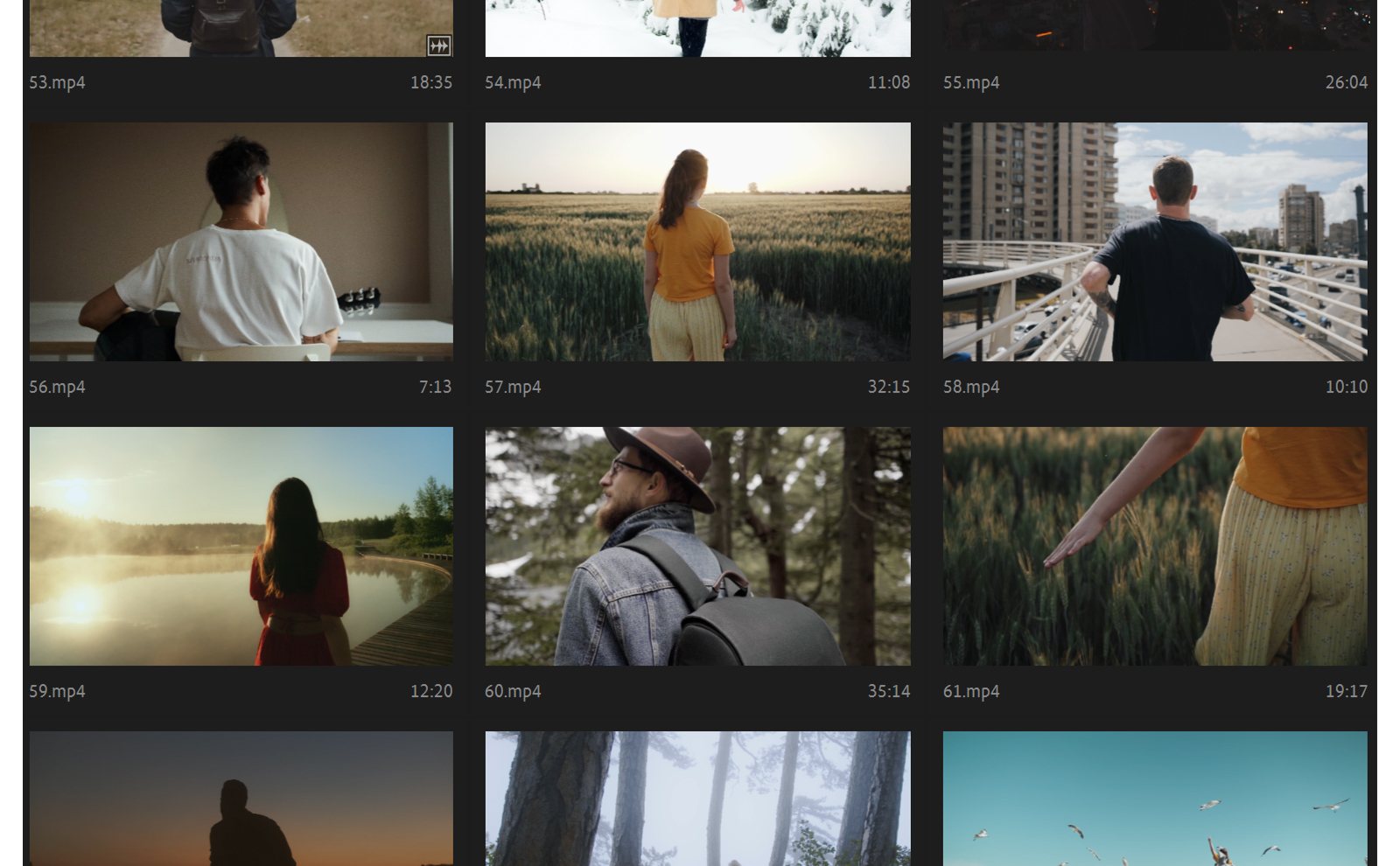Select the 56.mp4 guitarist thumbnail
Image resolution: width=1400 pixels, height=866 pixels.
[241, 241]
